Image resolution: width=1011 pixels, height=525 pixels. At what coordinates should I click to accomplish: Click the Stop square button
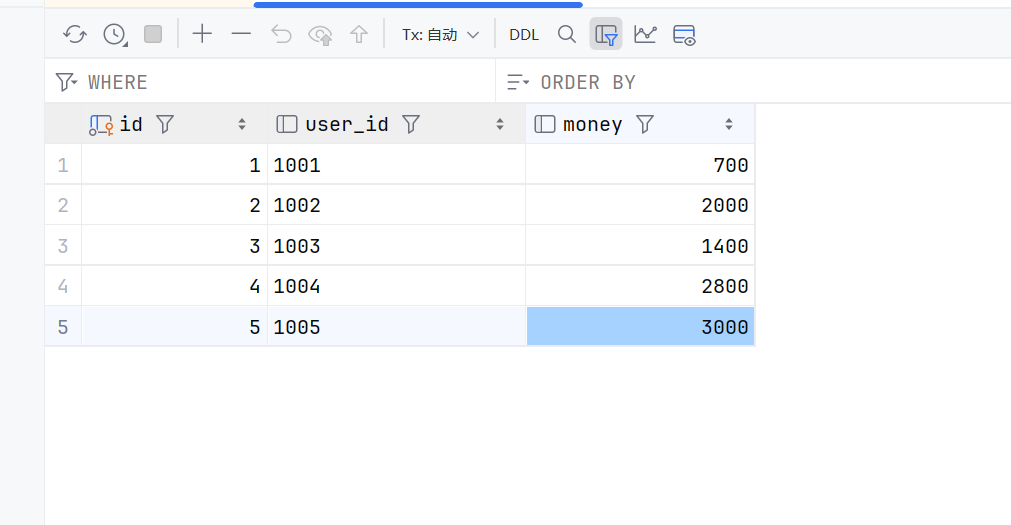pyautogui.click(x=153, y=34)
